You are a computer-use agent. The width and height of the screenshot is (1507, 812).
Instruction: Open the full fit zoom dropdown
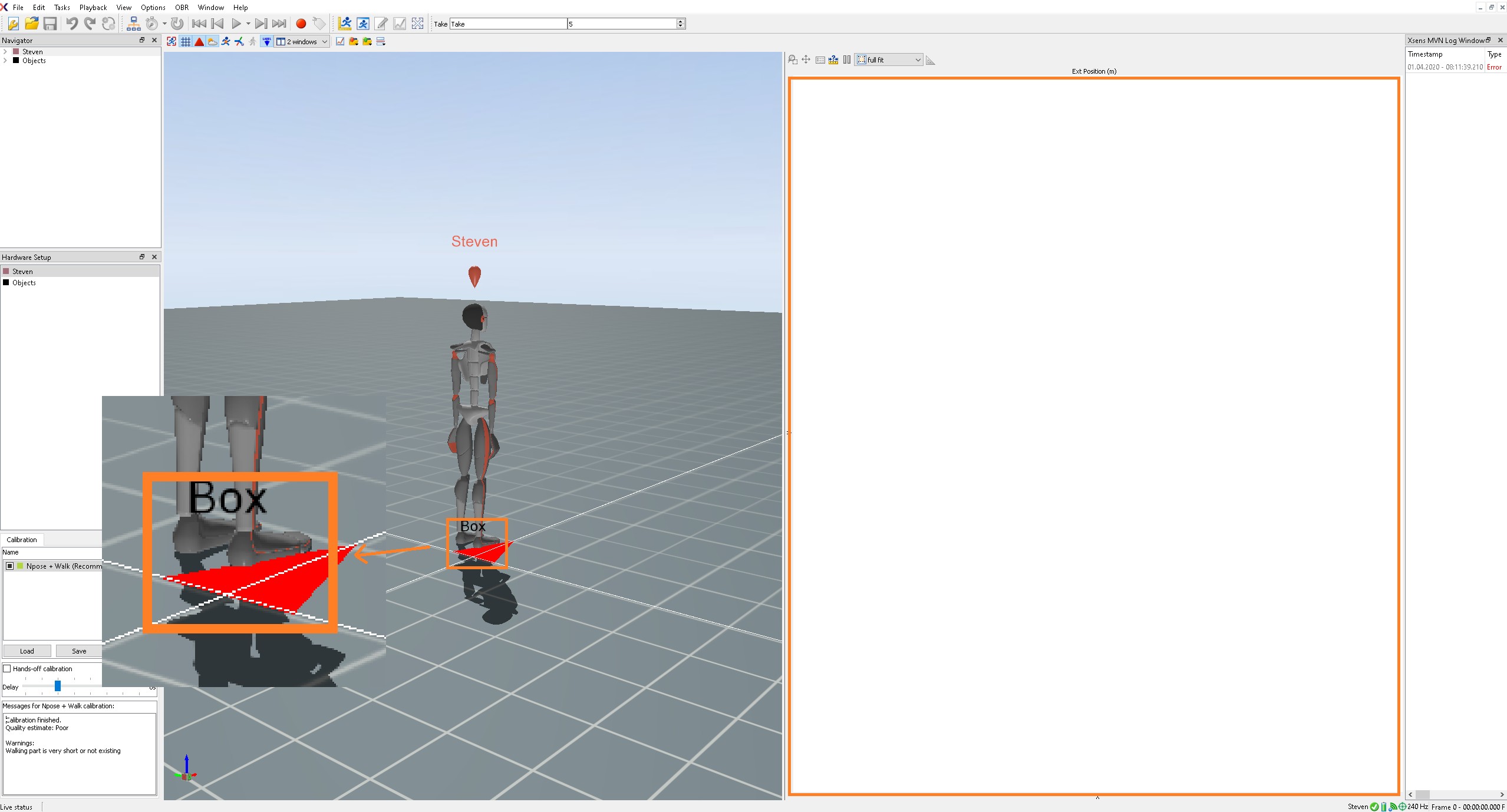point(889,60)
